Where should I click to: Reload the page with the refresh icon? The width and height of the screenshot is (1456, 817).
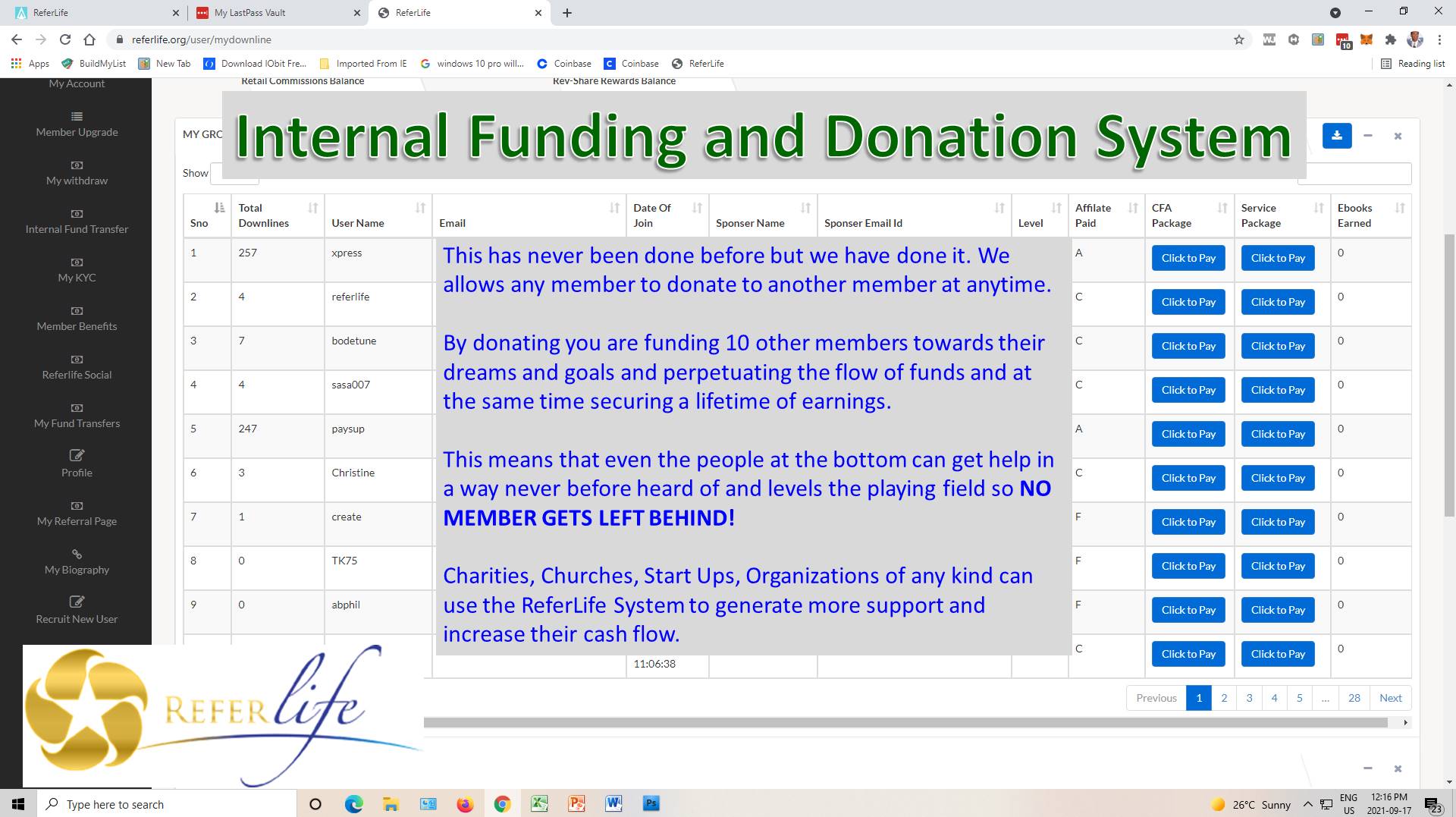(x=65, y=39)
